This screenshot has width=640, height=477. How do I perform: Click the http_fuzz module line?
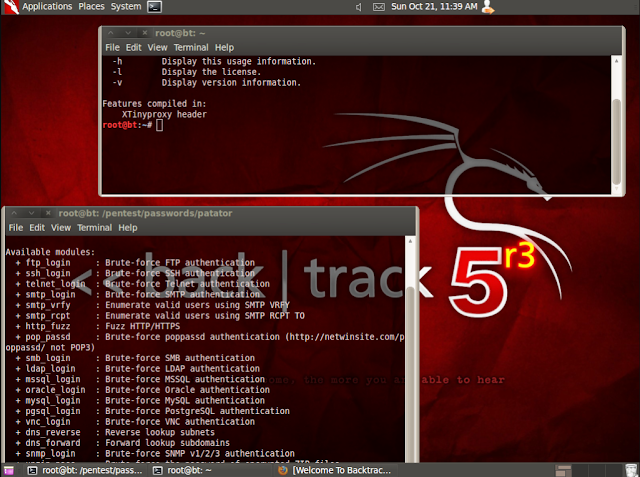pyautogui.click(x=98, y=326)
